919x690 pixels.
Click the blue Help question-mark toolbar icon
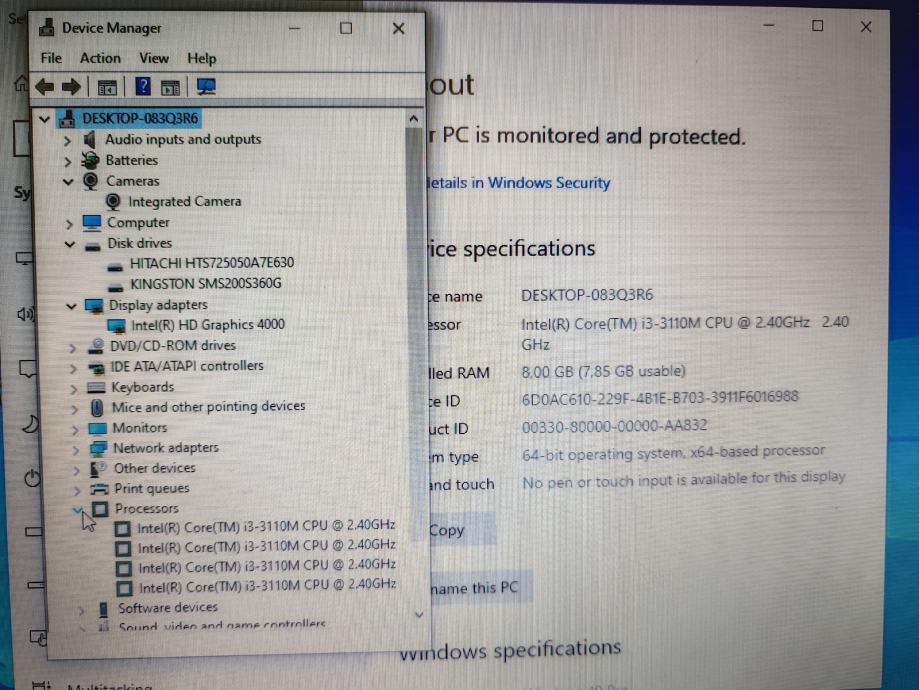[x=142, y=87]
